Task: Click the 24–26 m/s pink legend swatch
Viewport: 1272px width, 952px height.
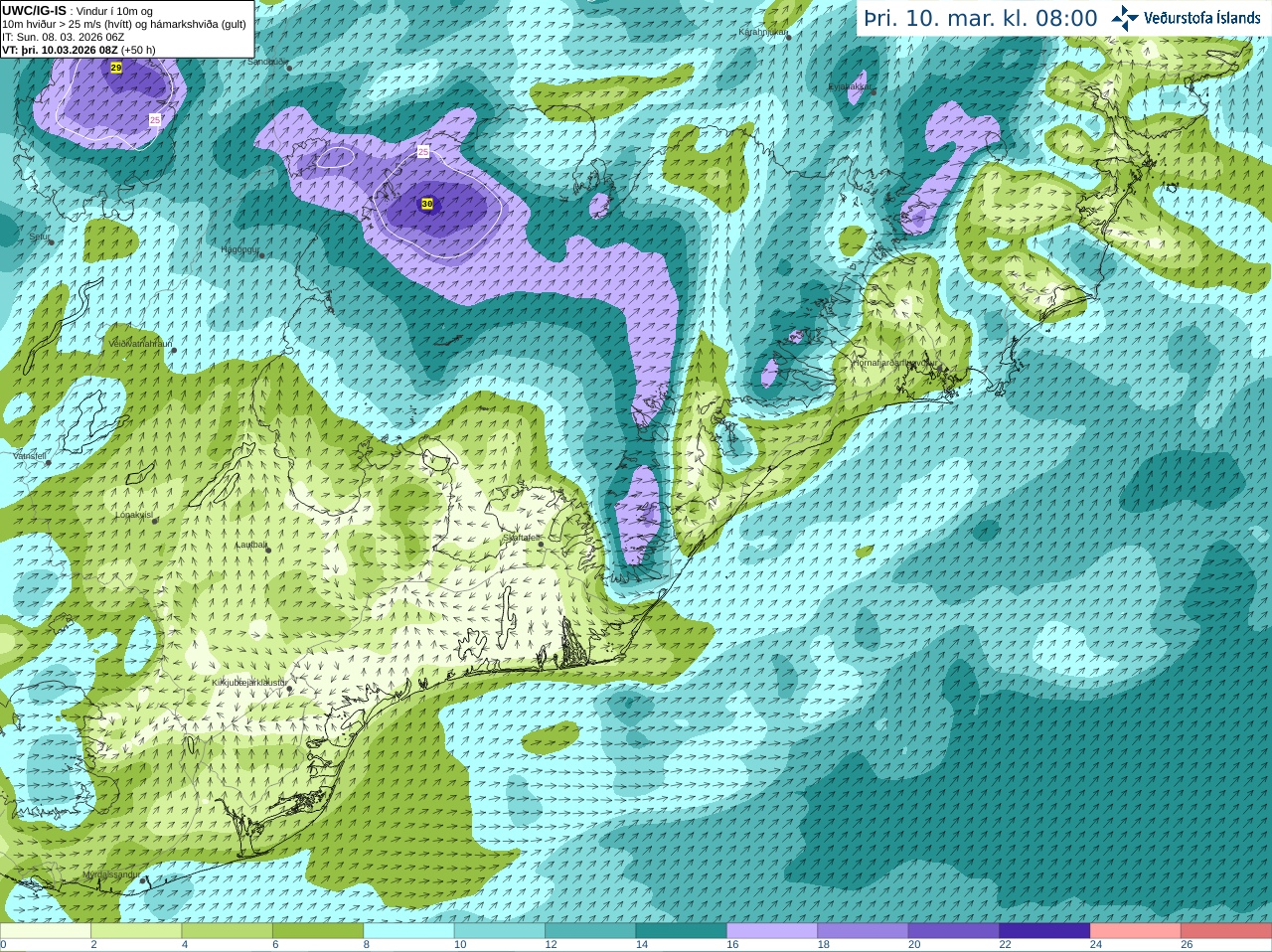Action: click(x=1136, y=931)
